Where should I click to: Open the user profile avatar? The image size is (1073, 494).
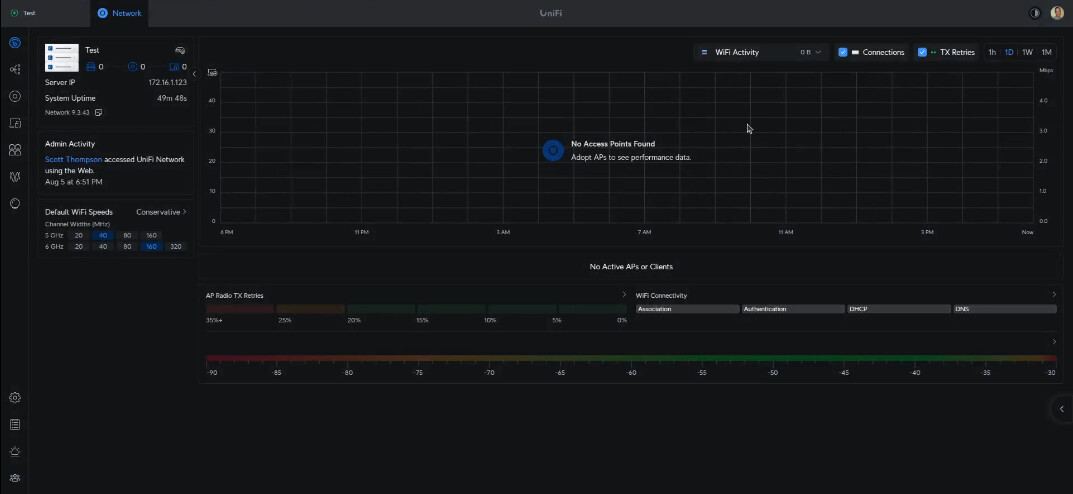point(1057,13)
